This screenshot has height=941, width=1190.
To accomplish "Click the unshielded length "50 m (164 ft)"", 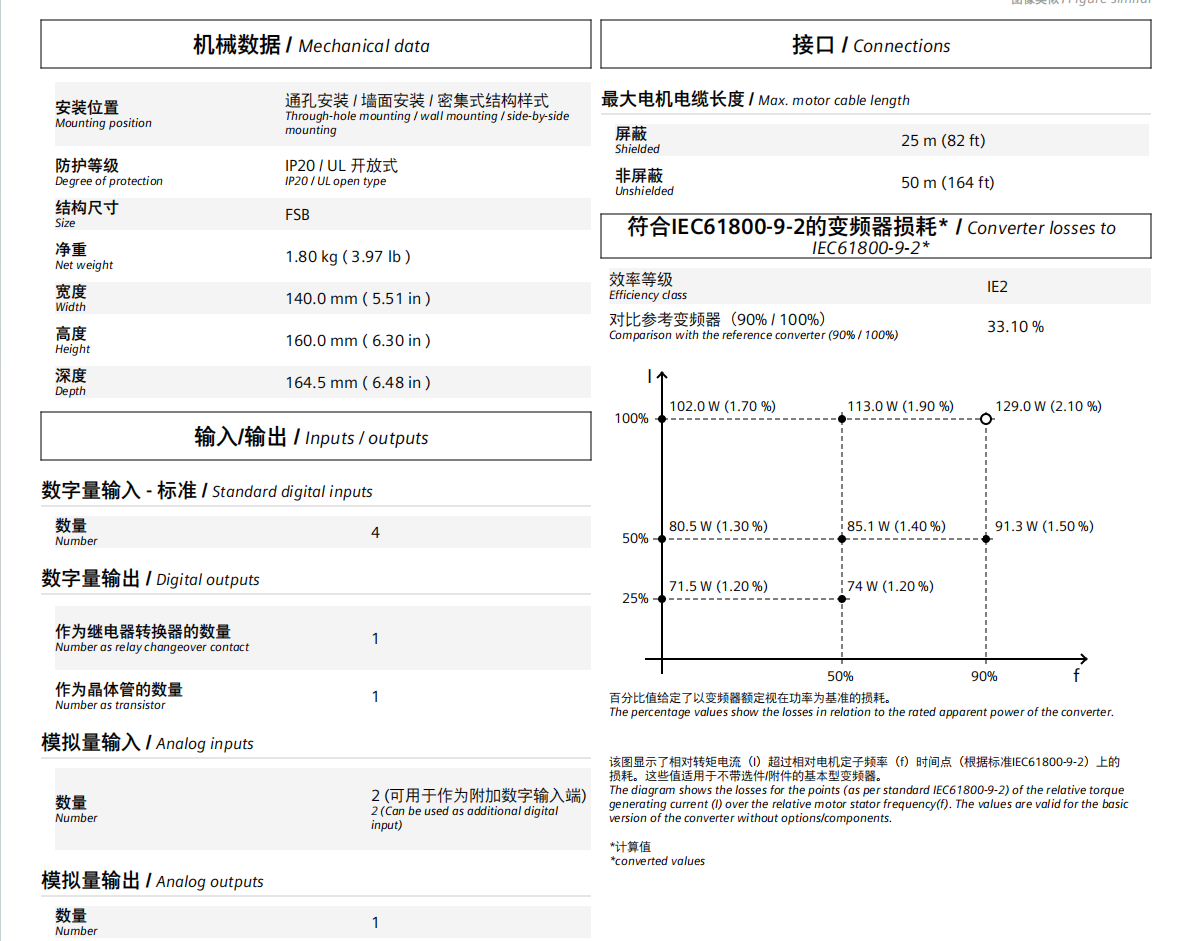I will tap(948, 182).
